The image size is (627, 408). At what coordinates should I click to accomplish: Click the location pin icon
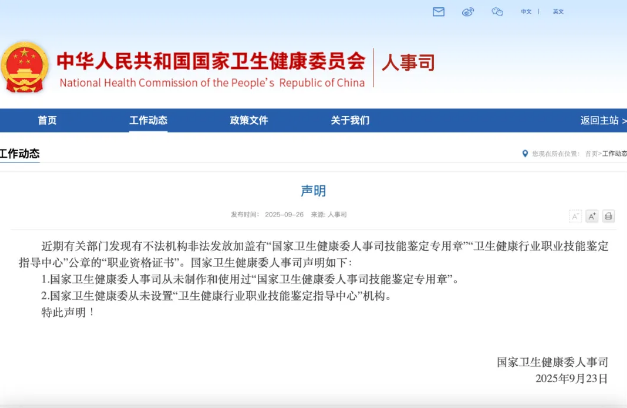525,154
